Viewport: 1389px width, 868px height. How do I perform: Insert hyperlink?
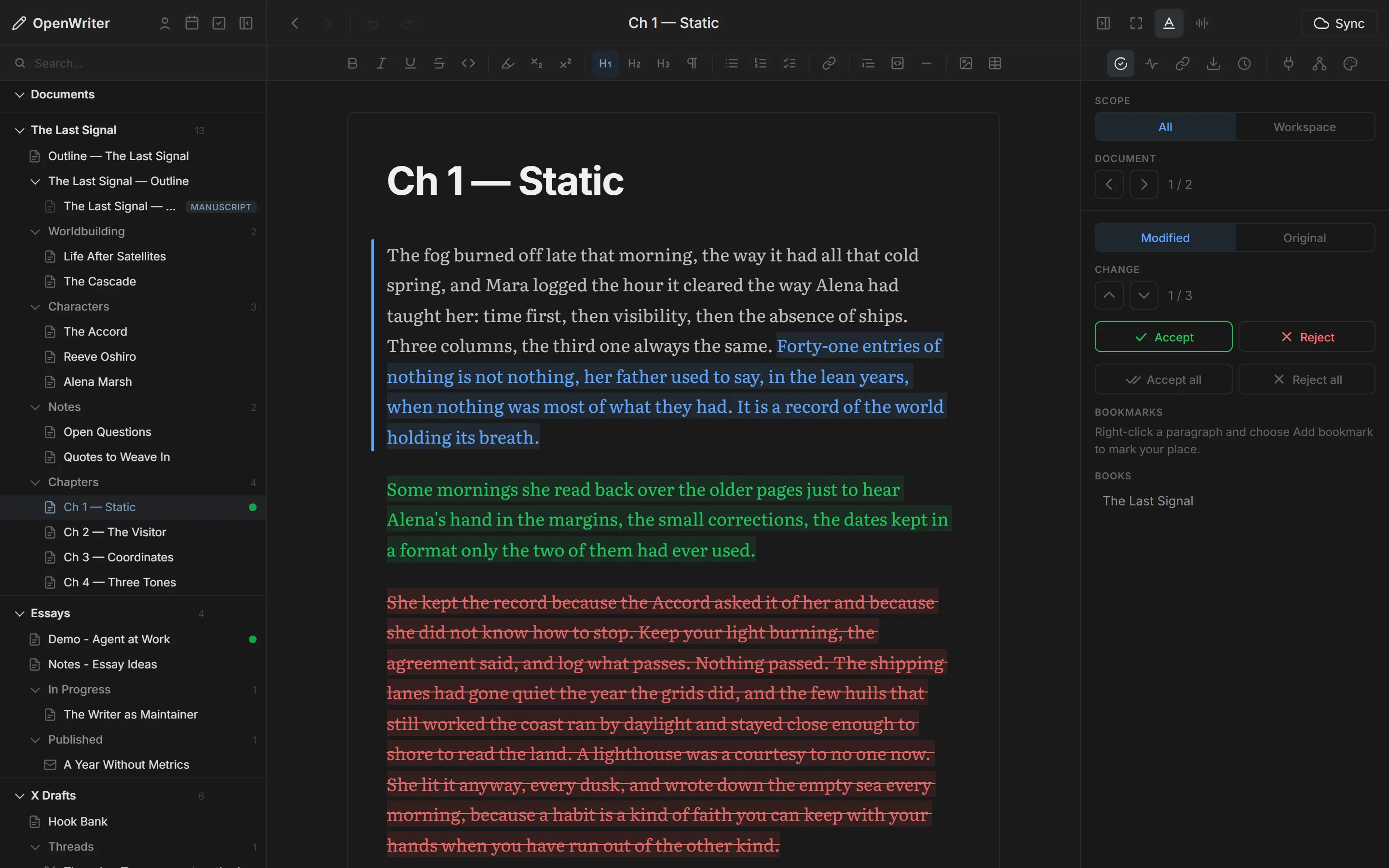click(x=829, y=63)
